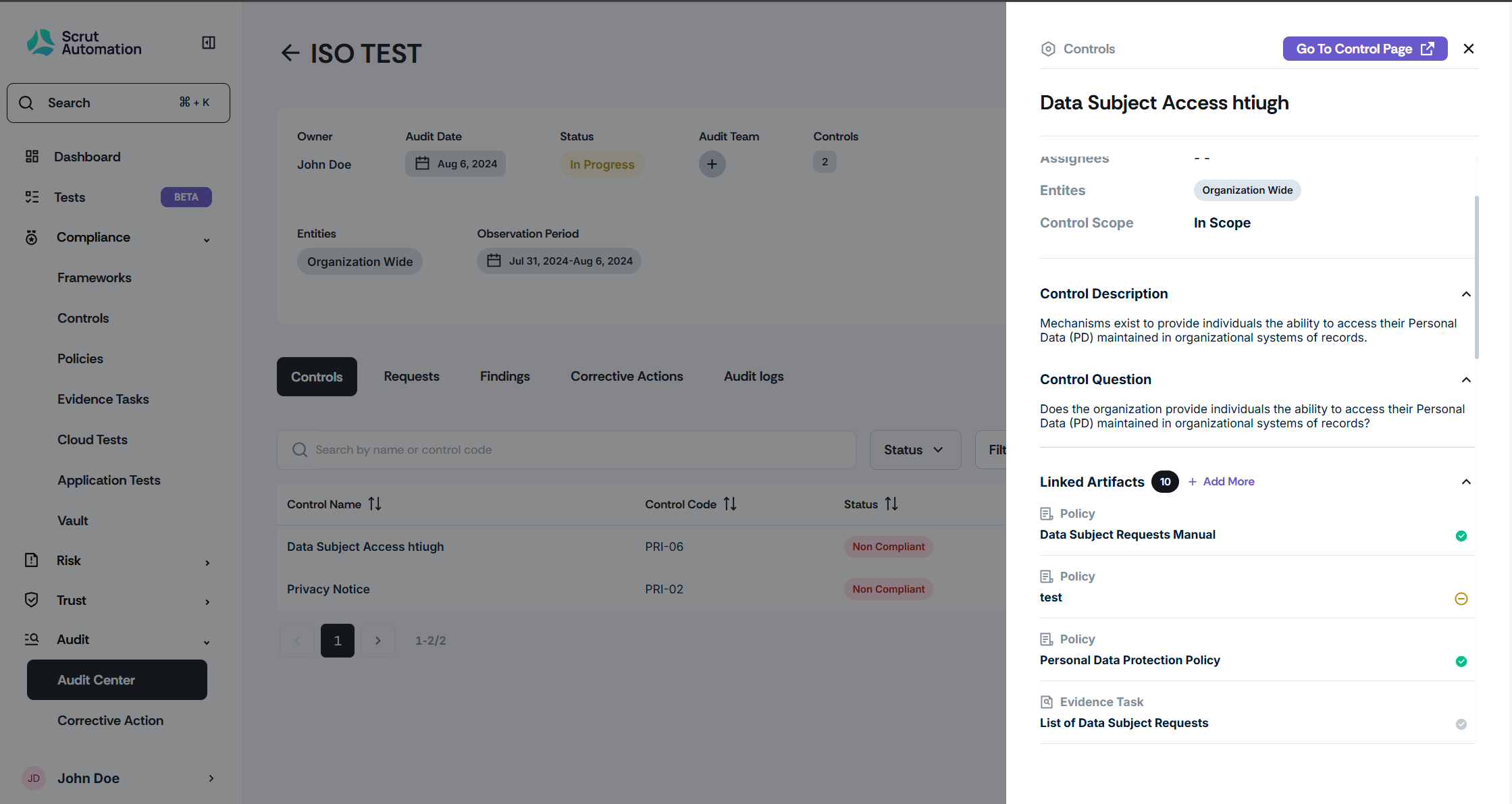This screenshot has width=1512, height=804.
Task: Click the JD avatar icon
Action: click(34, 778)
